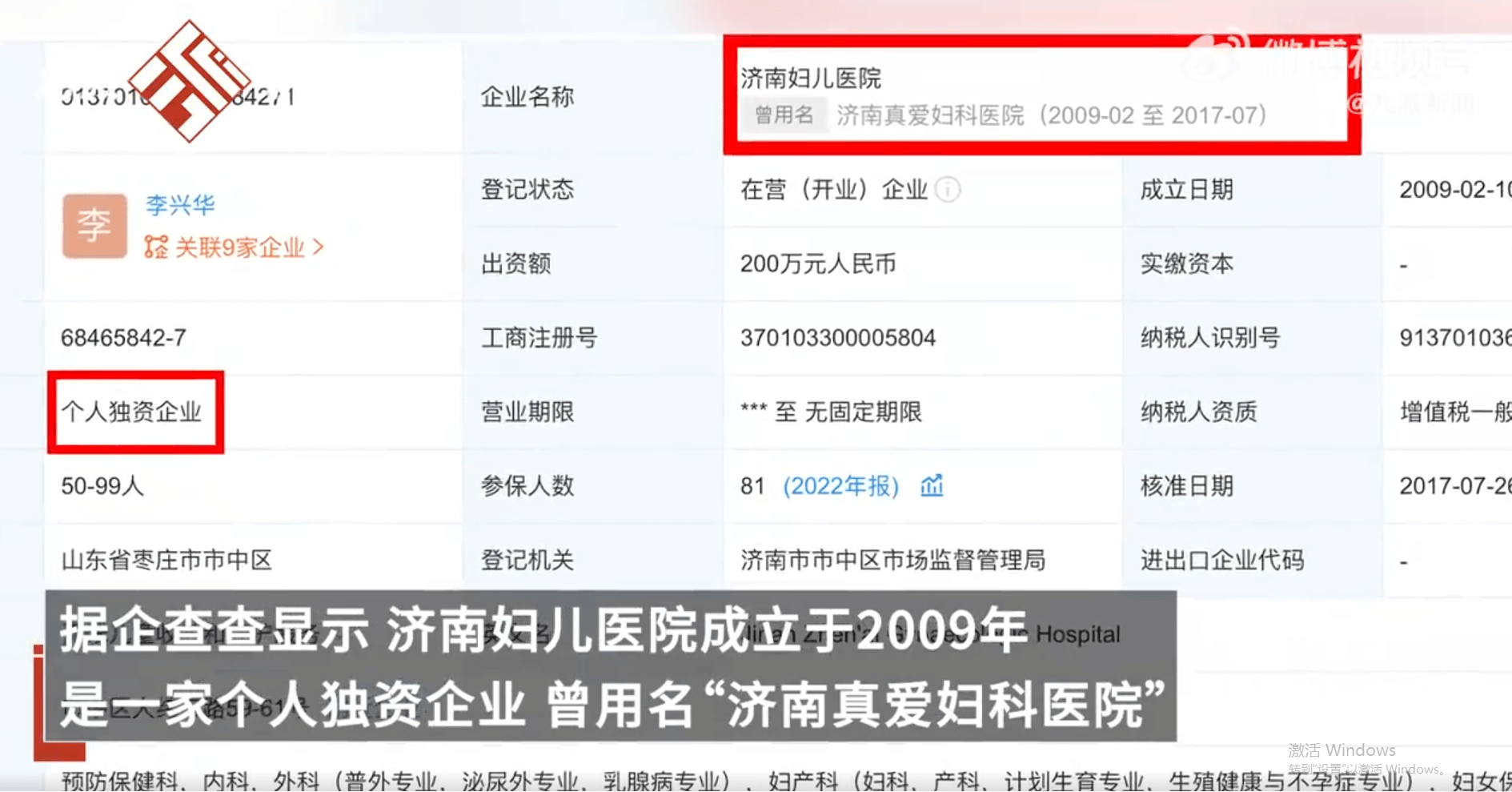1512x792 pixels.
Task: Select the 个人独资企业 cell
Action: (132, 412)
